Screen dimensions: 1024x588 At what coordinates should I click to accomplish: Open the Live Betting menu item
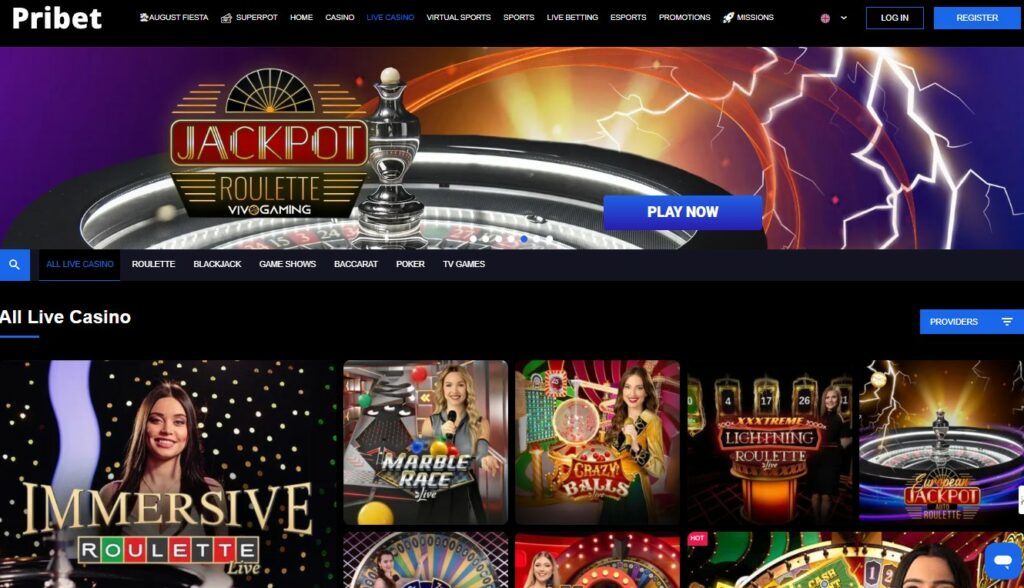point(572,18)
